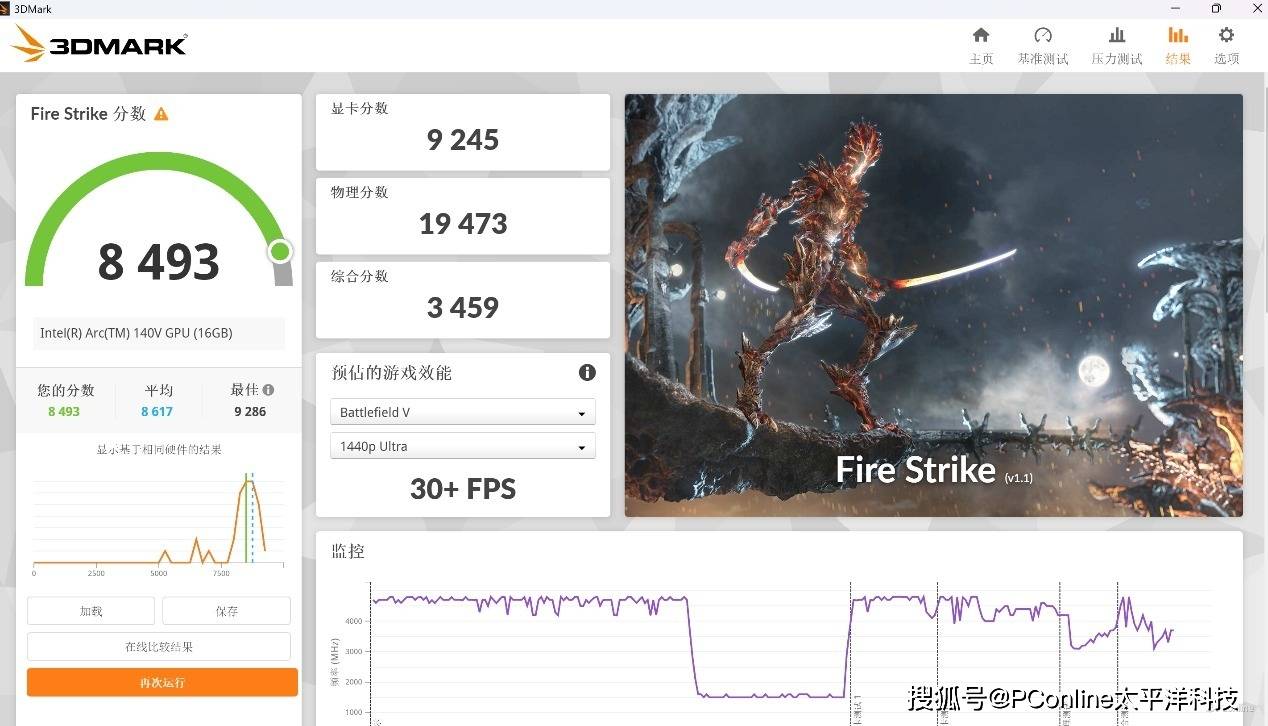Click the physics score 19 473 value
Viewport: 1268px width, 726px height.
click(x=462, y=224)
